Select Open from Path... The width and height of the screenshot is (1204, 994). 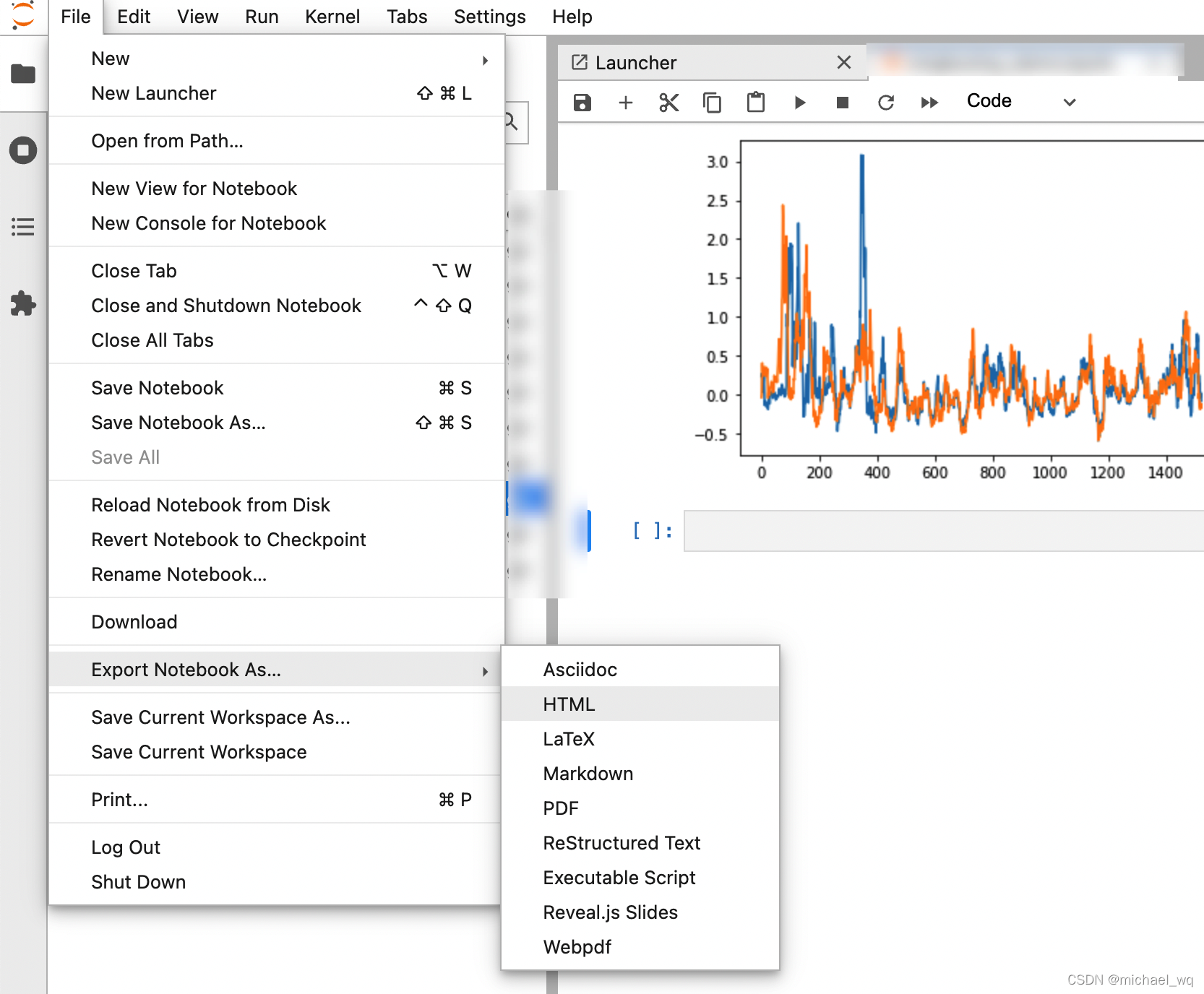pos(276,141)
